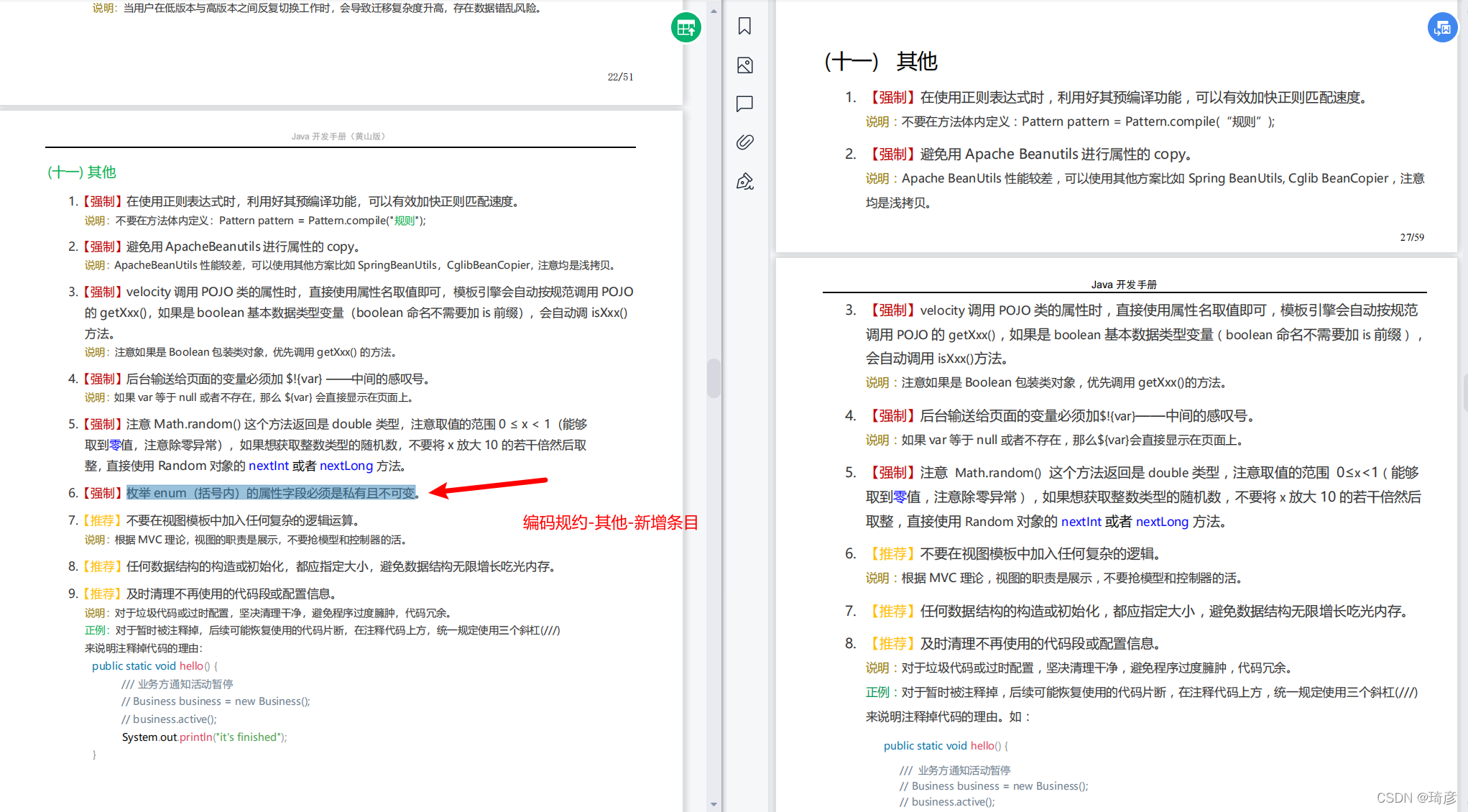Click the scroll-down arrow of left document
This screenshot has height=812, width=1468.
click(713, 804)
